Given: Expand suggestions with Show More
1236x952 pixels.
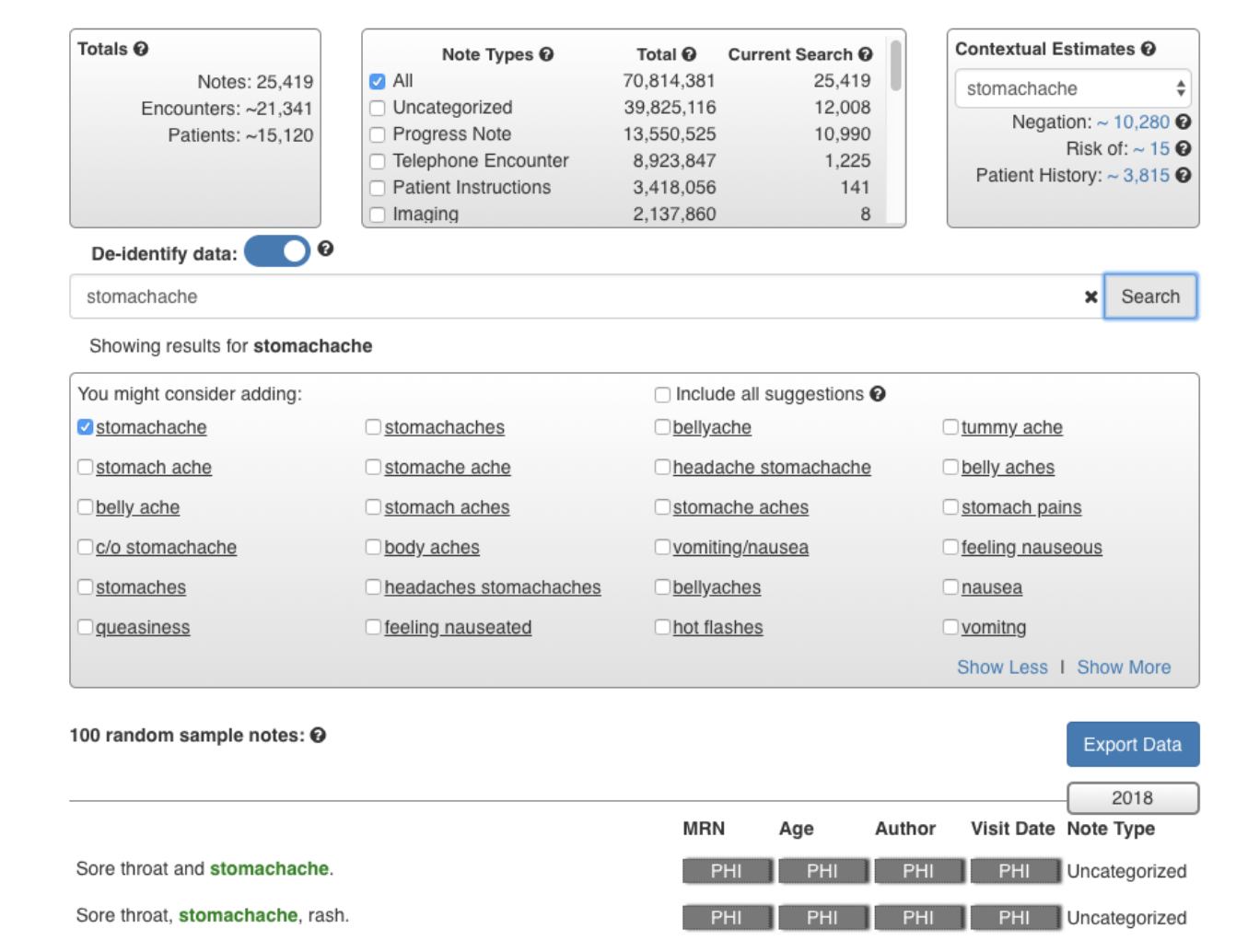Looking at the screenshot, I should [x=1124, y=668].
